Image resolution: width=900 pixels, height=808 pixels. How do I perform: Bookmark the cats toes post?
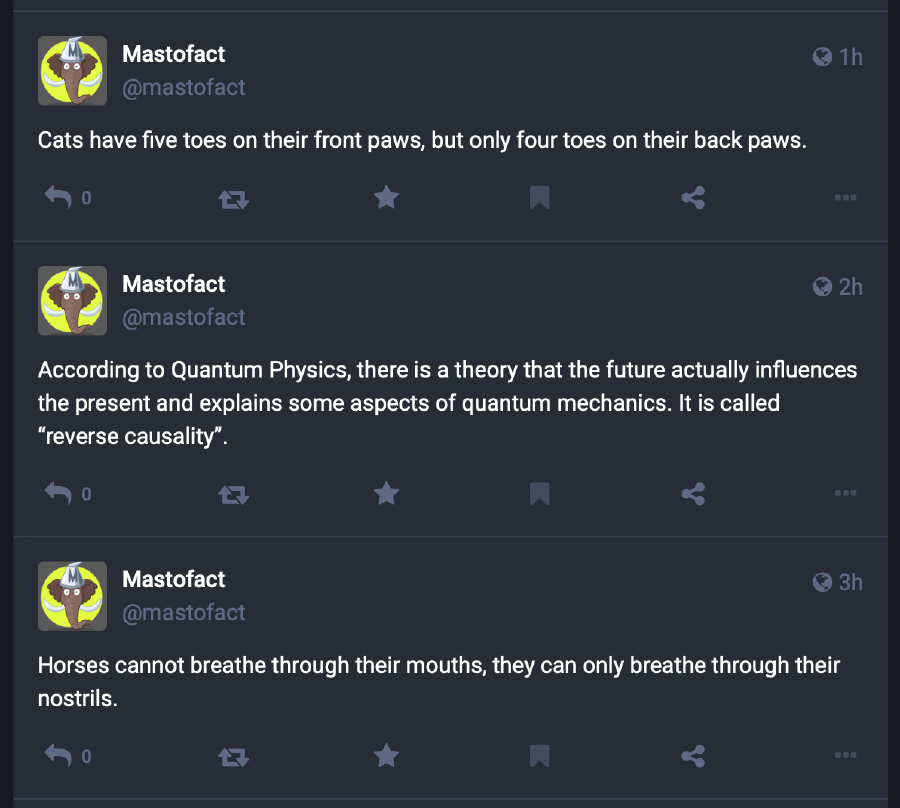pyautogui.click(x=540, y=197)
